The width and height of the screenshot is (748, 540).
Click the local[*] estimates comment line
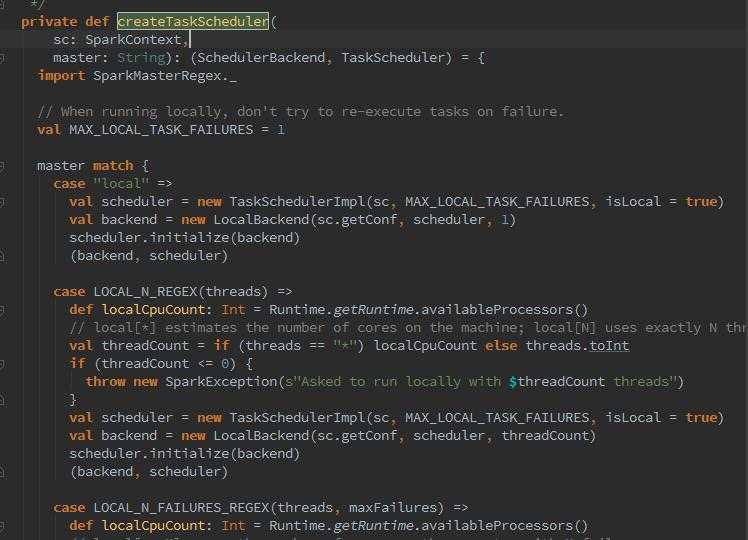[408, 328]
